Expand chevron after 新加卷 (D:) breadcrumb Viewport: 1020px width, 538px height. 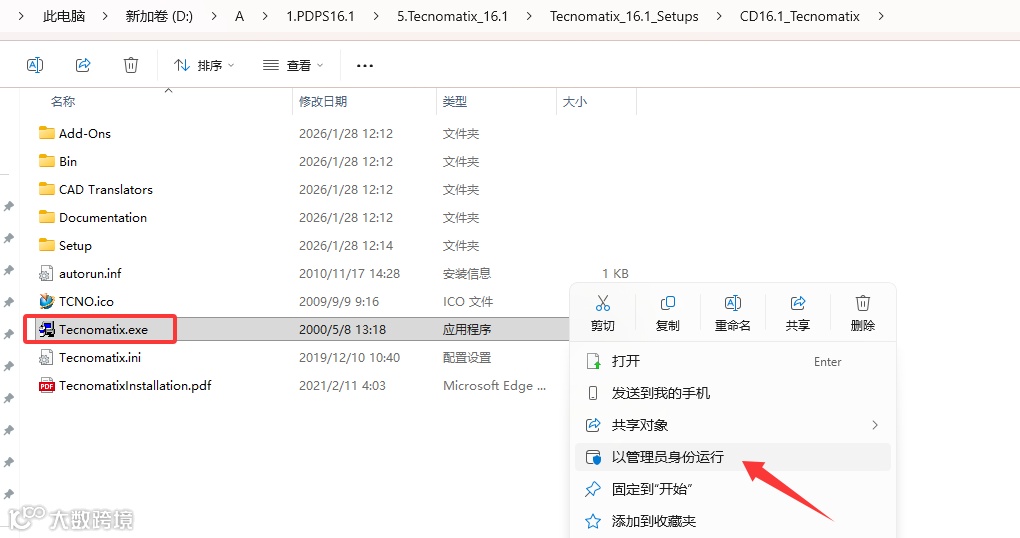(x=214, y=16)
